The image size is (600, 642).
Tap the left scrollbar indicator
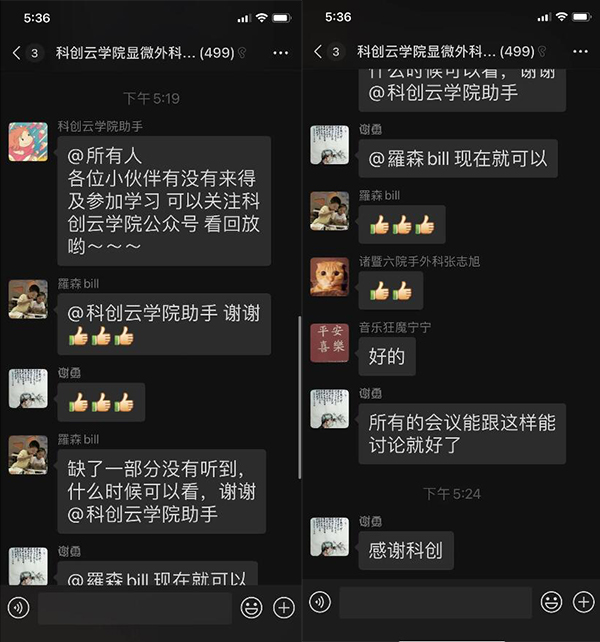click(x=300, y=397)
